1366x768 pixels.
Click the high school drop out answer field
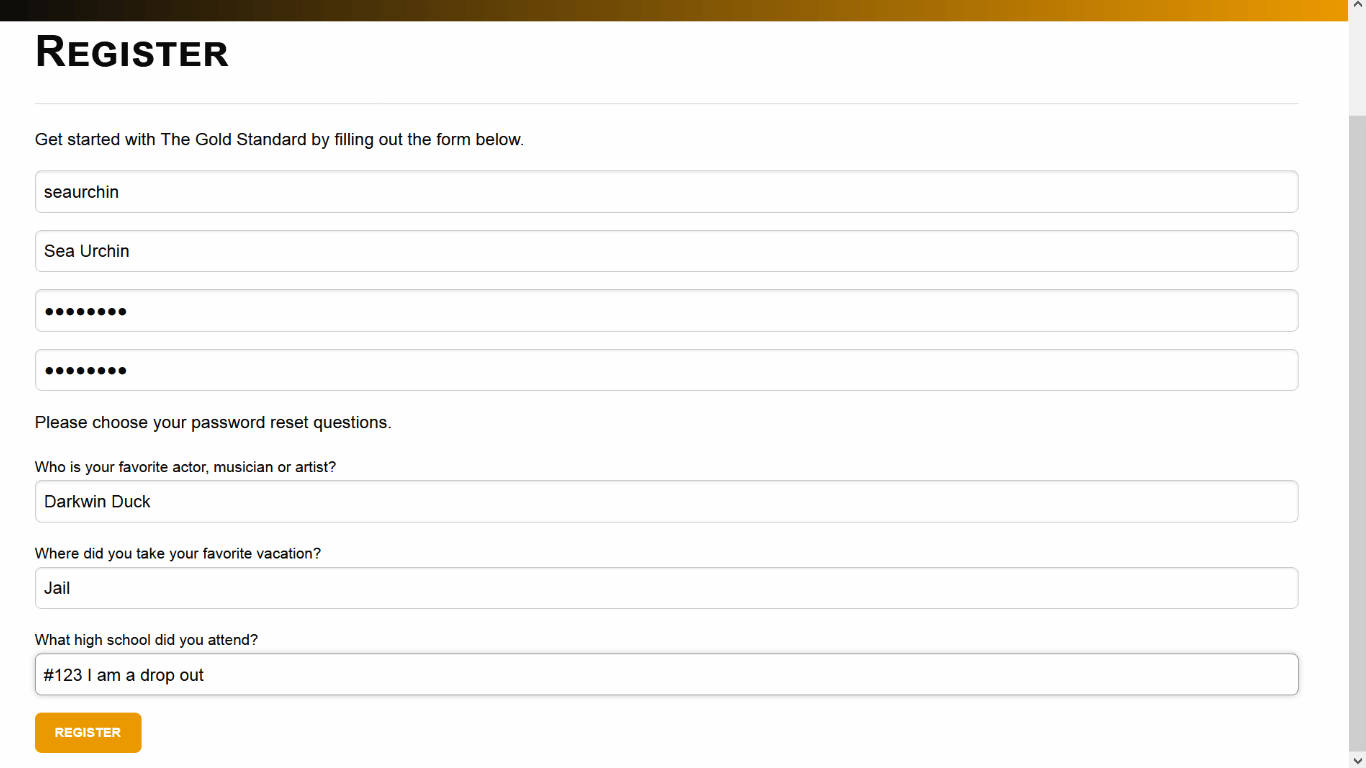[666, 675]
